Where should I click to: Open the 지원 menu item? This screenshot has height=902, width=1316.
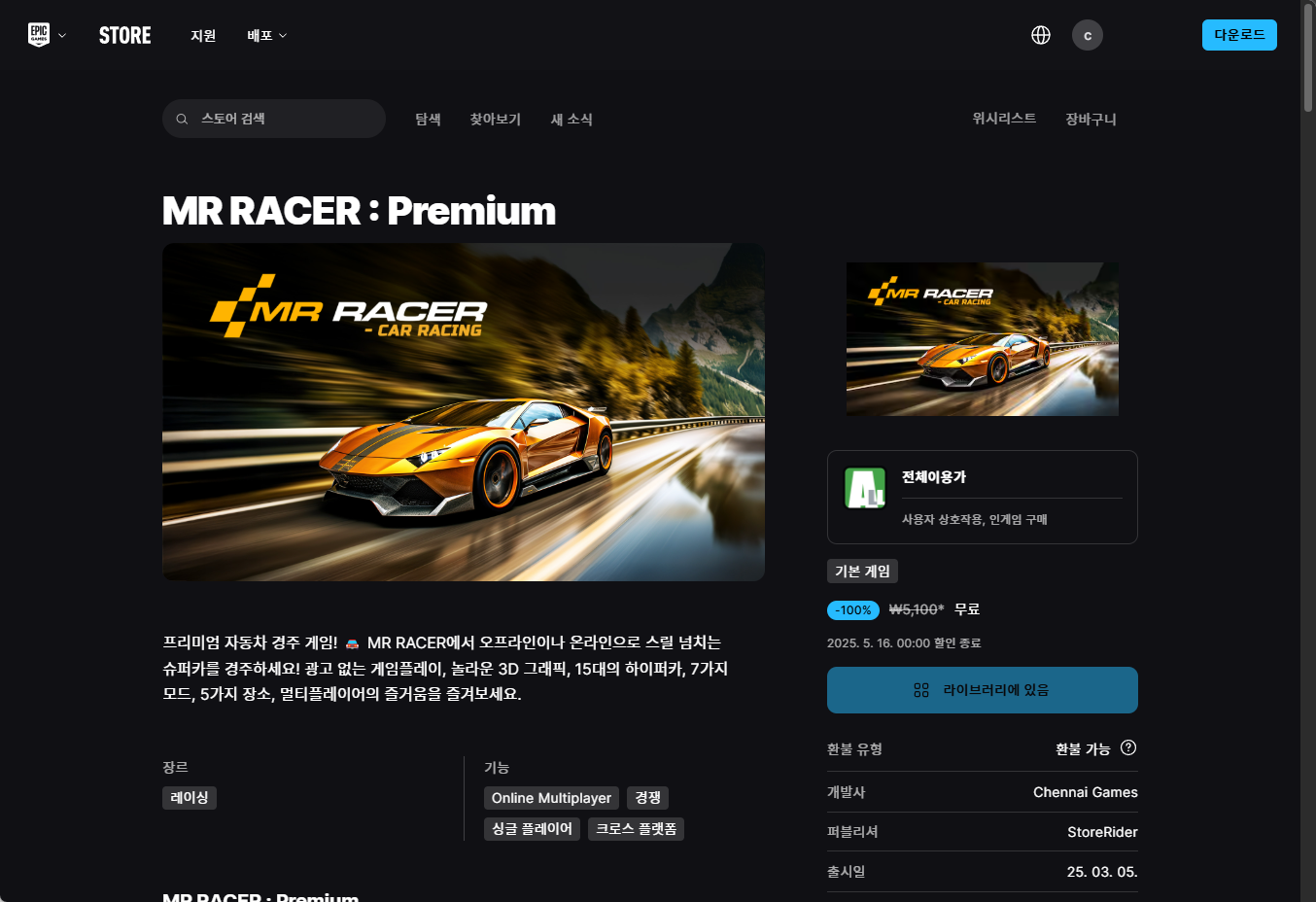(x=203, y=35)
